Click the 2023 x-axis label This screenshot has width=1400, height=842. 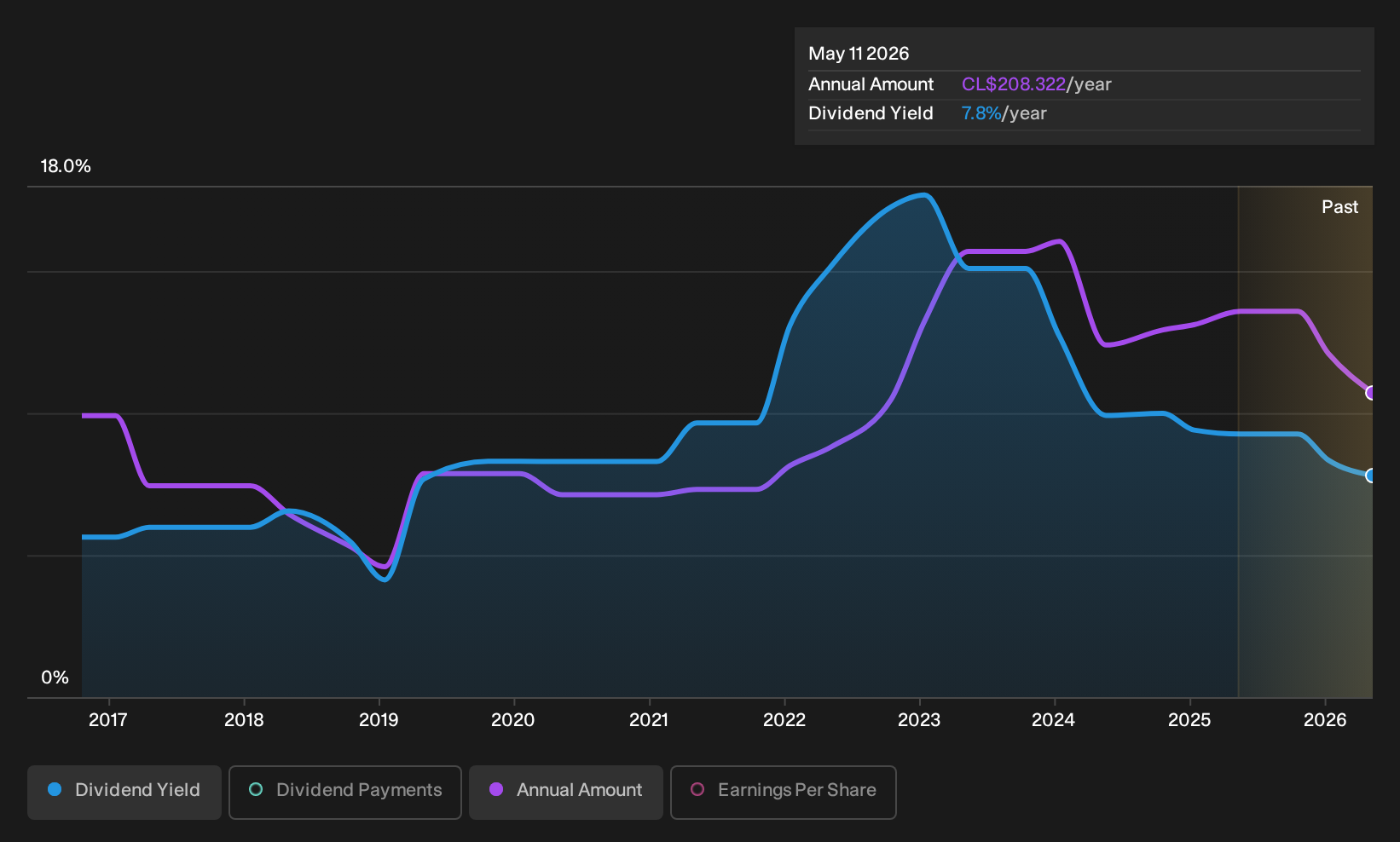coord(919,720)
